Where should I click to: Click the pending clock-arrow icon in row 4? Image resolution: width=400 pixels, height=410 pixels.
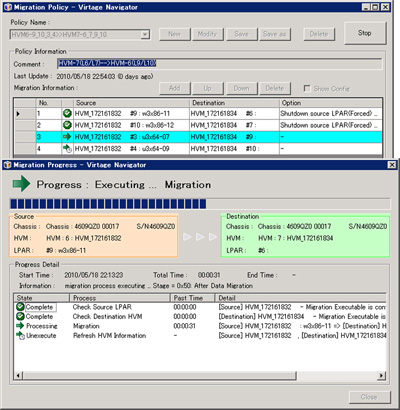pyautogui.click(x=67, y=148)
